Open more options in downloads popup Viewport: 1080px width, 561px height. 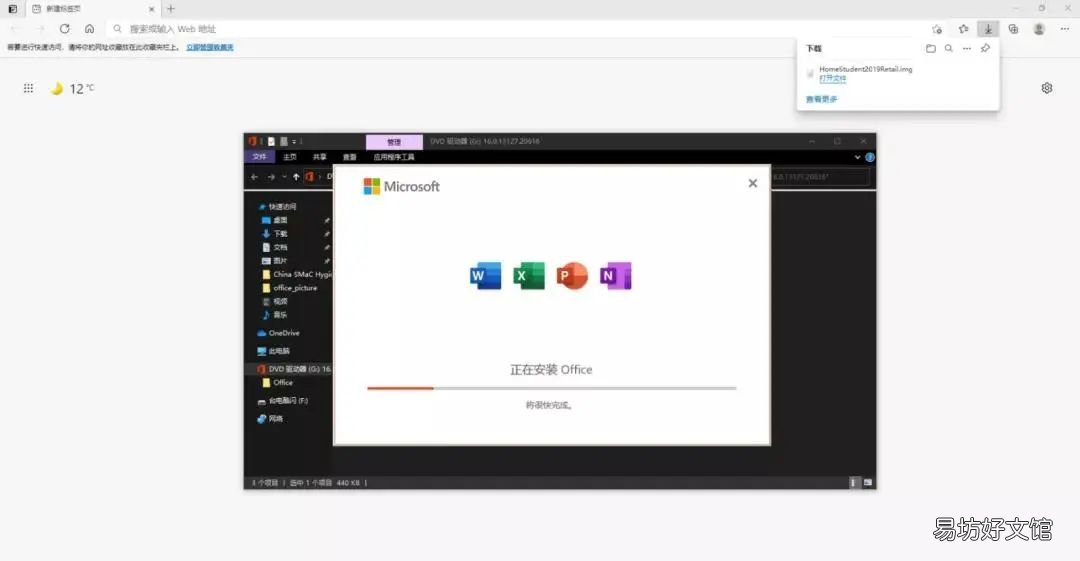967,48
